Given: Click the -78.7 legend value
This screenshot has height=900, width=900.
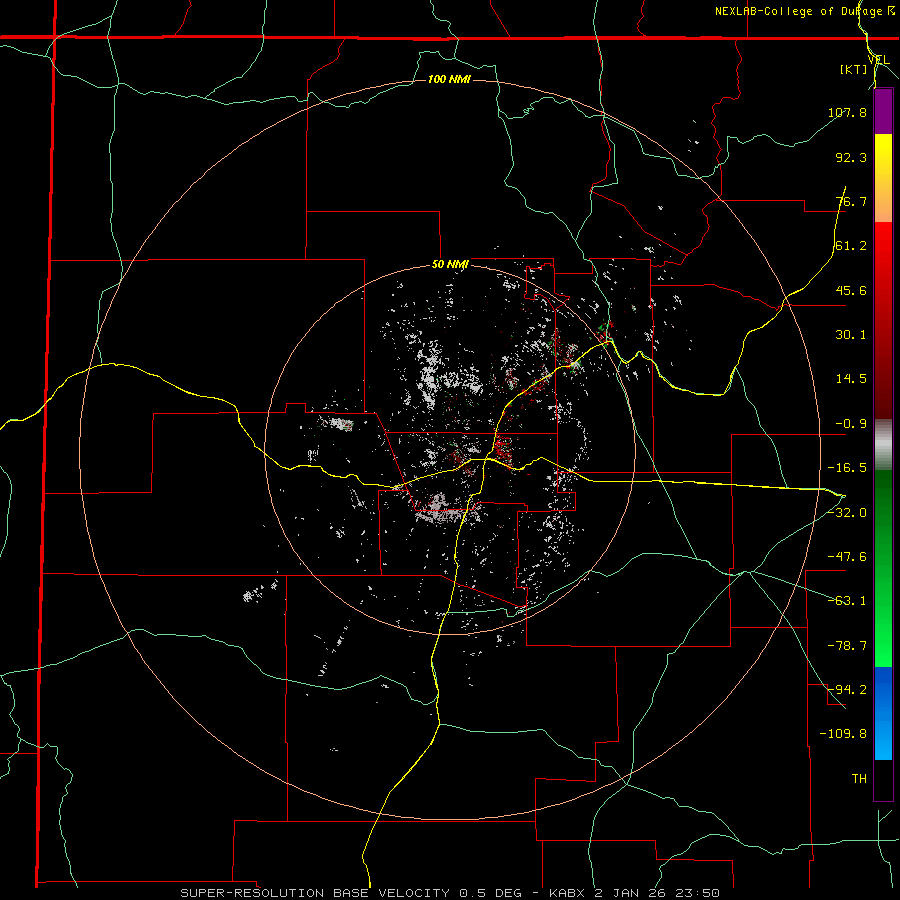Looking at the screenshot, I should (847, 646).
